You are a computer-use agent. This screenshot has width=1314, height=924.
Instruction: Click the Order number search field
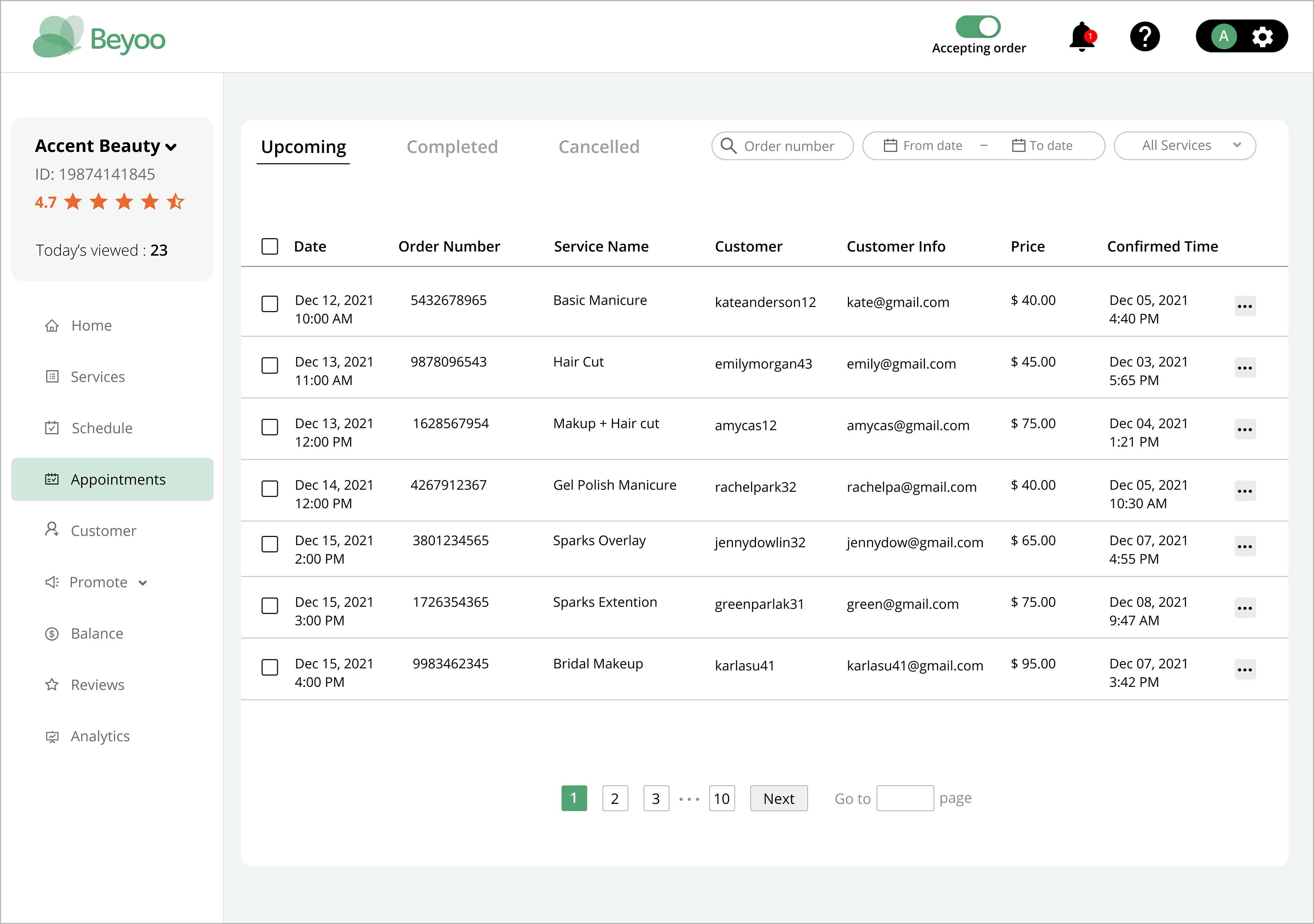tap(782, 146)
